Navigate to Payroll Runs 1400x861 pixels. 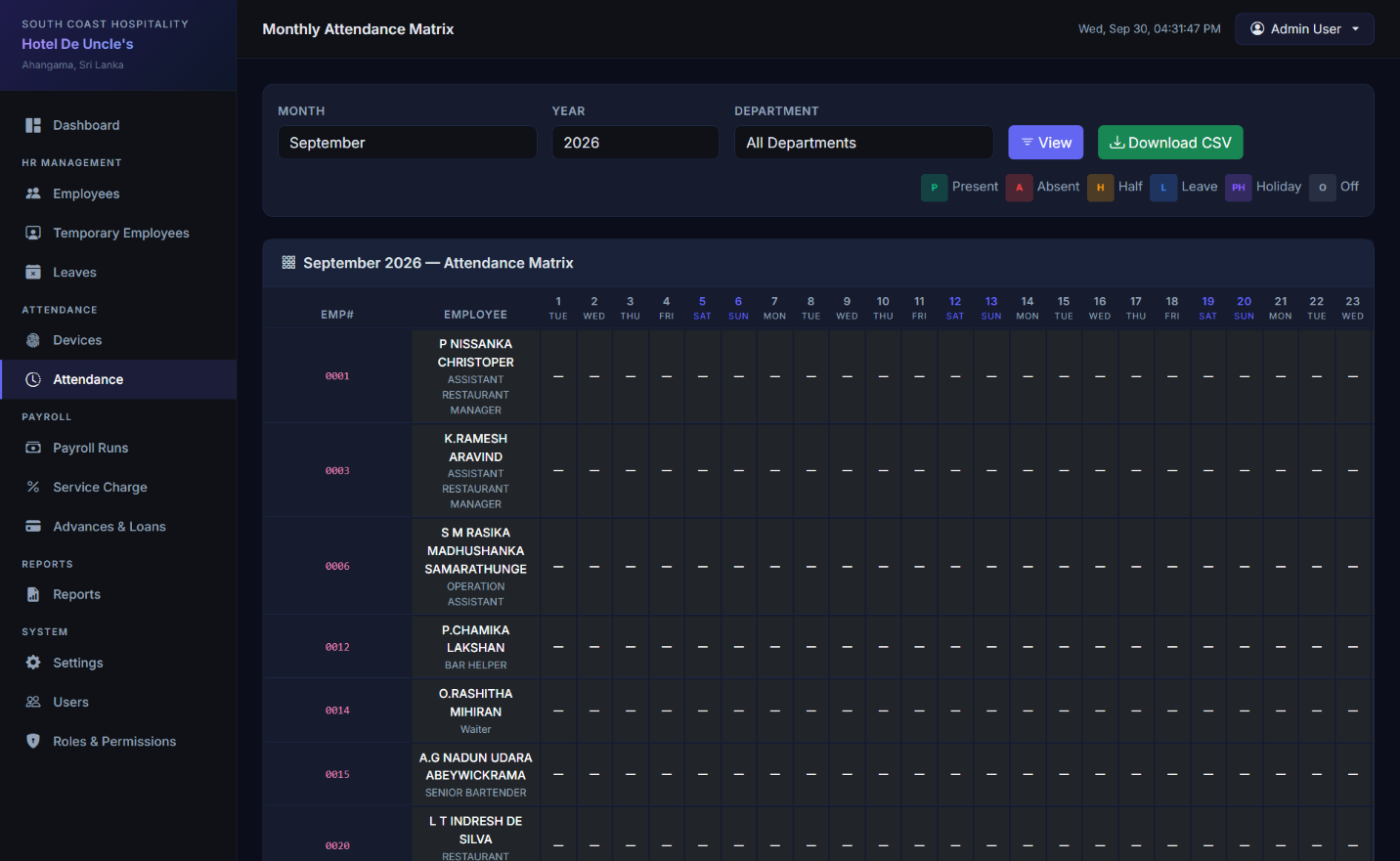118,448
